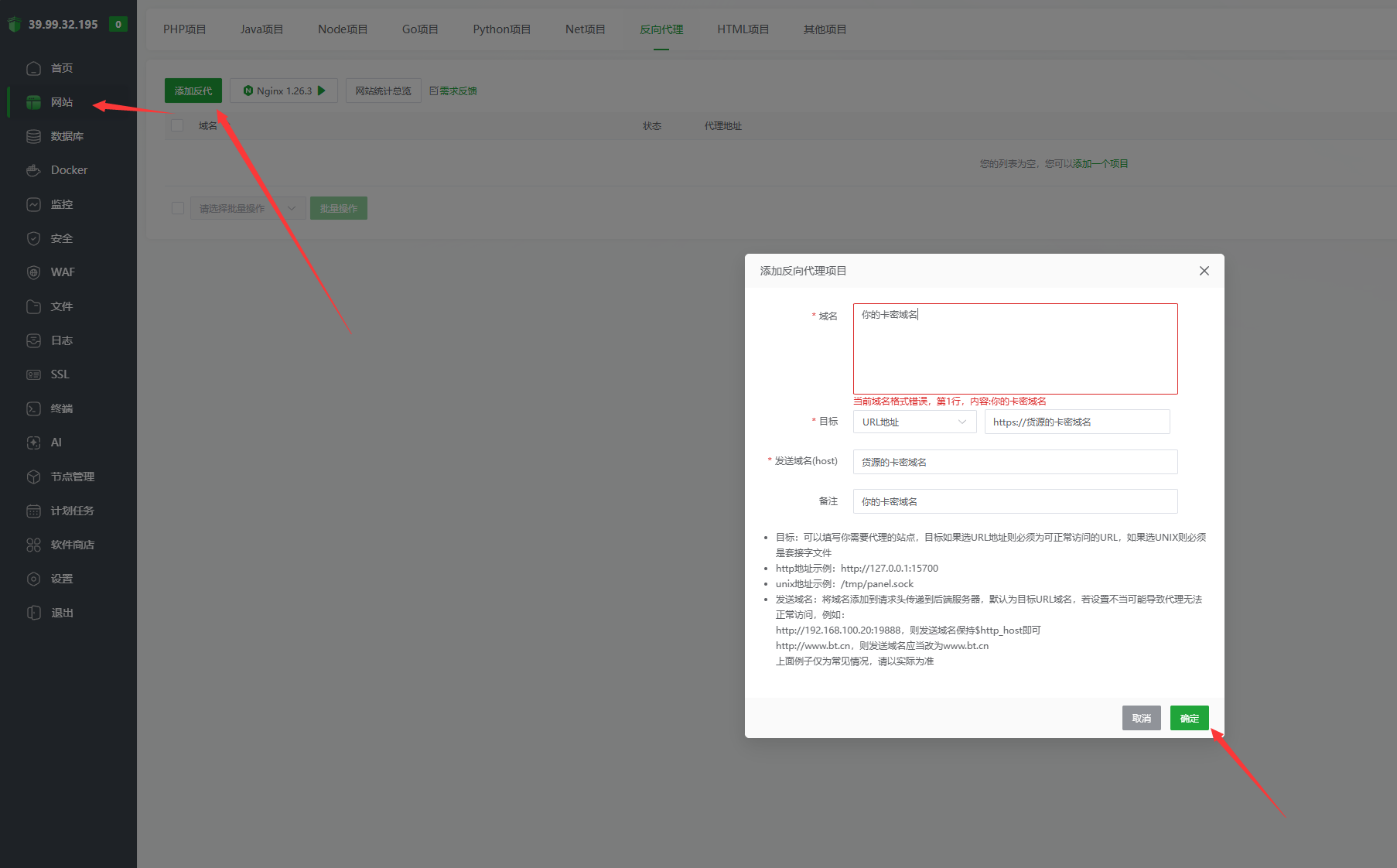Click the 域名 textarea in the dialog
Image resolution: width=1397 pixels, height=868 pixels.
click(x=1016, y=349)
